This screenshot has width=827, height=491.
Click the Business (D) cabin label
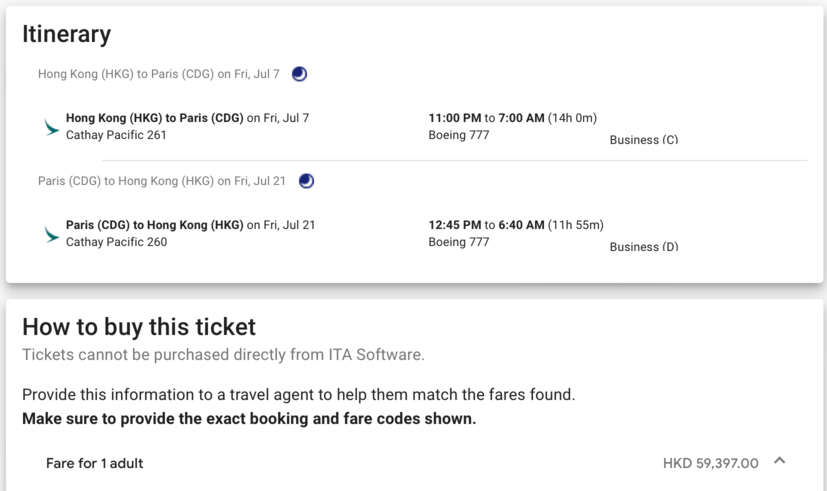pos(643,246)
